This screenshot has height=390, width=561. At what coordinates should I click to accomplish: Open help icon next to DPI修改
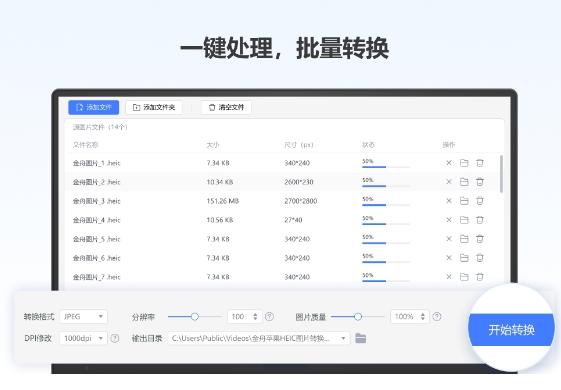(x=115, y=338)
